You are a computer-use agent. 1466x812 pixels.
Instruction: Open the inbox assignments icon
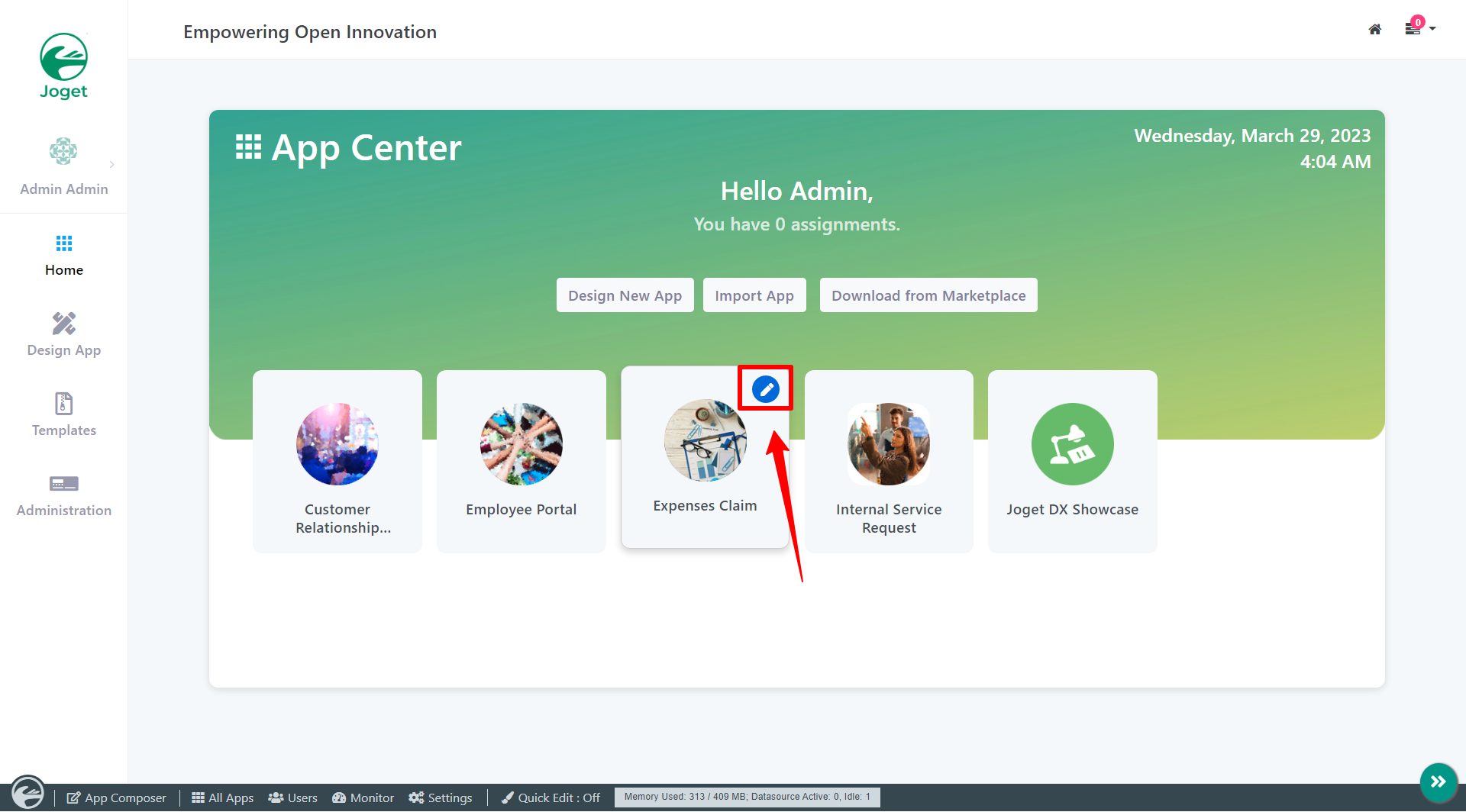point(1413,27)
